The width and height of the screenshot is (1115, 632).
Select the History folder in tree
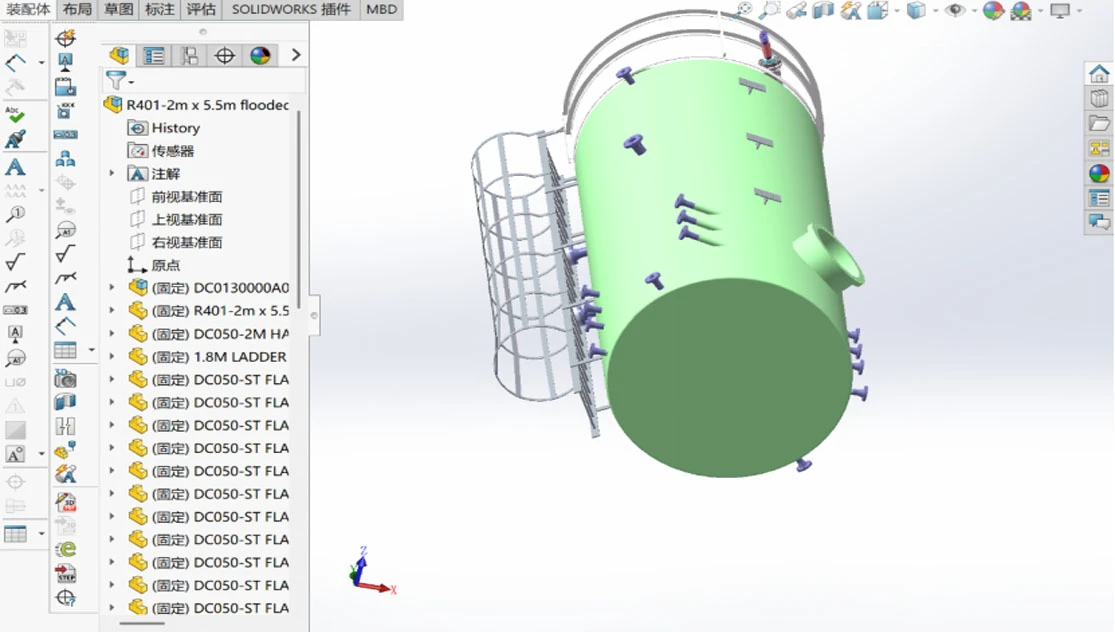pyautogui.click(x=164, y=128)
